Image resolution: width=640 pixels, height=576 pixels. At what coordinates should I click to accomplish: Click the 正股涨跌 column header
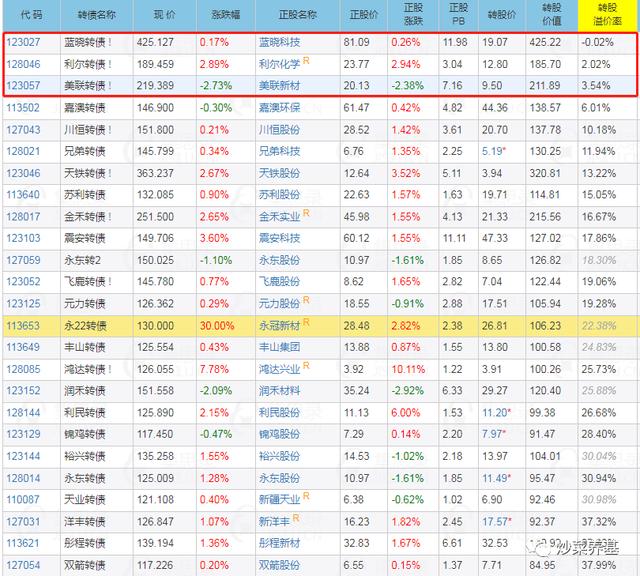[x=413, y=15]
